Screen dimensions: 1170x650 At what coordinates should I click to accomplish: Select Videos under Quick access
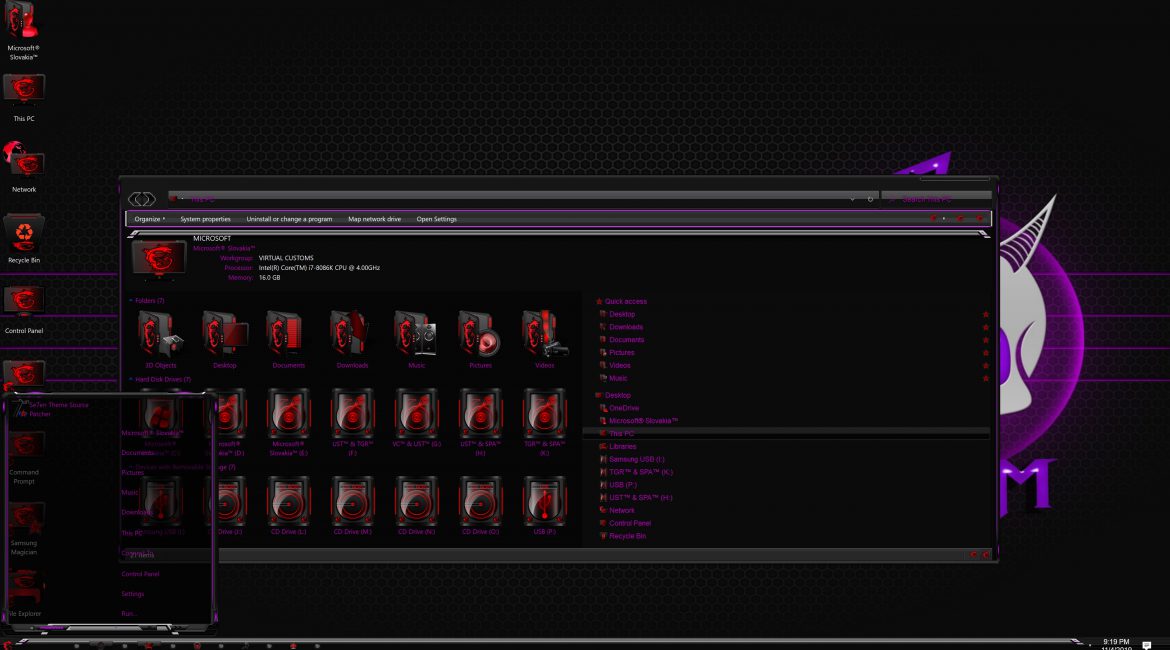(x=619, y=366)
